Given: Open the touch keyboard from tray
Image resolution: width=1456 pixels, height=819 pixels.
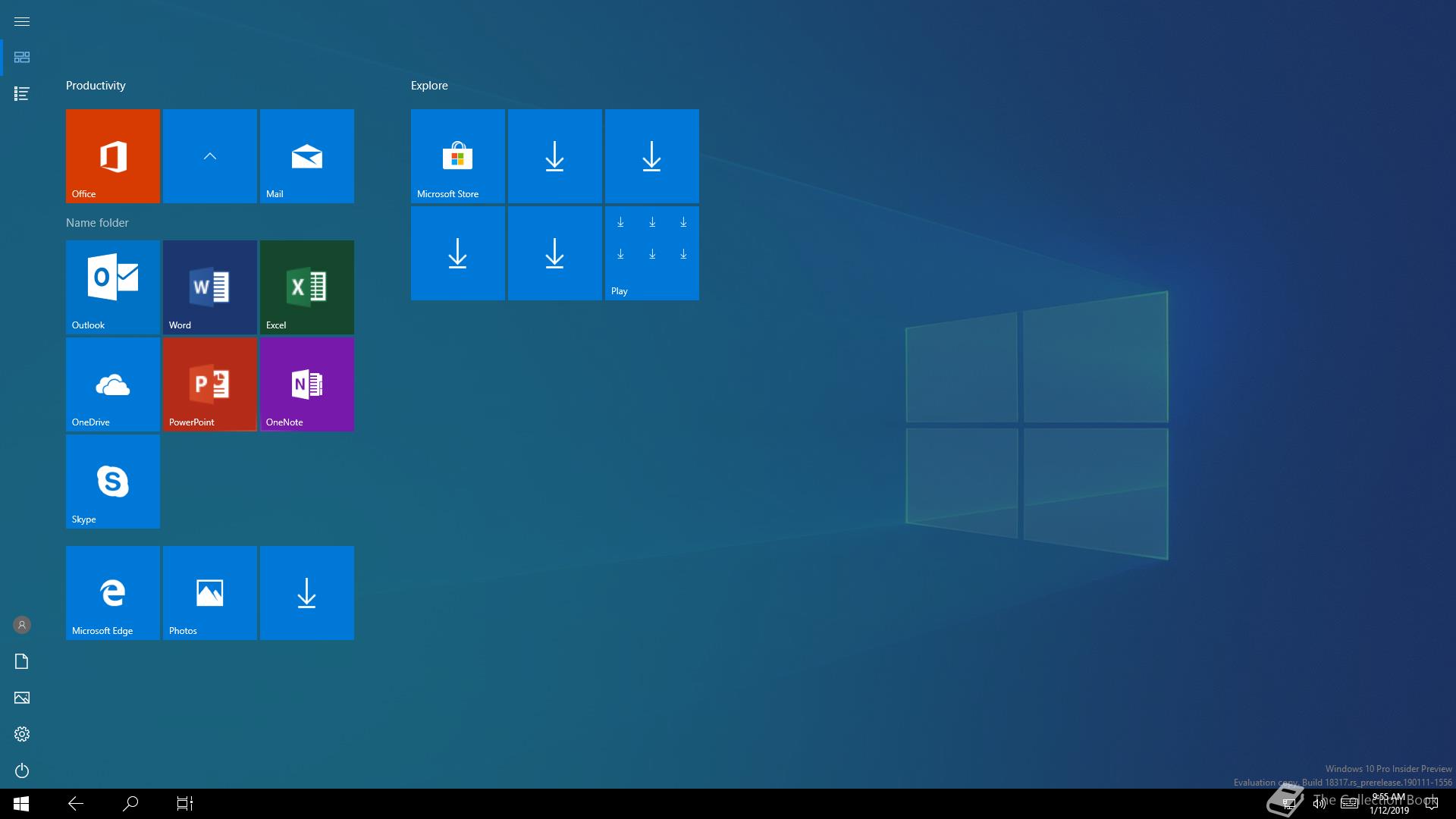Looking at the screenshot, I should (1349, 804).
